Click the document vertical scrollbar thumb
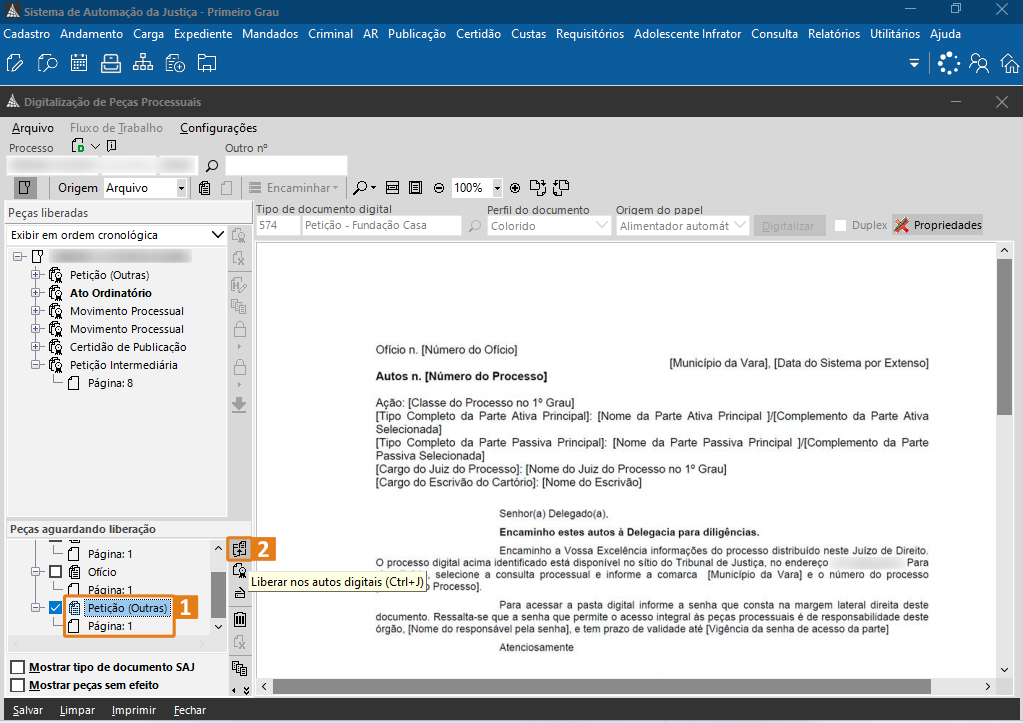This screenshot has height=723, width=1023. click(1004, 336)
